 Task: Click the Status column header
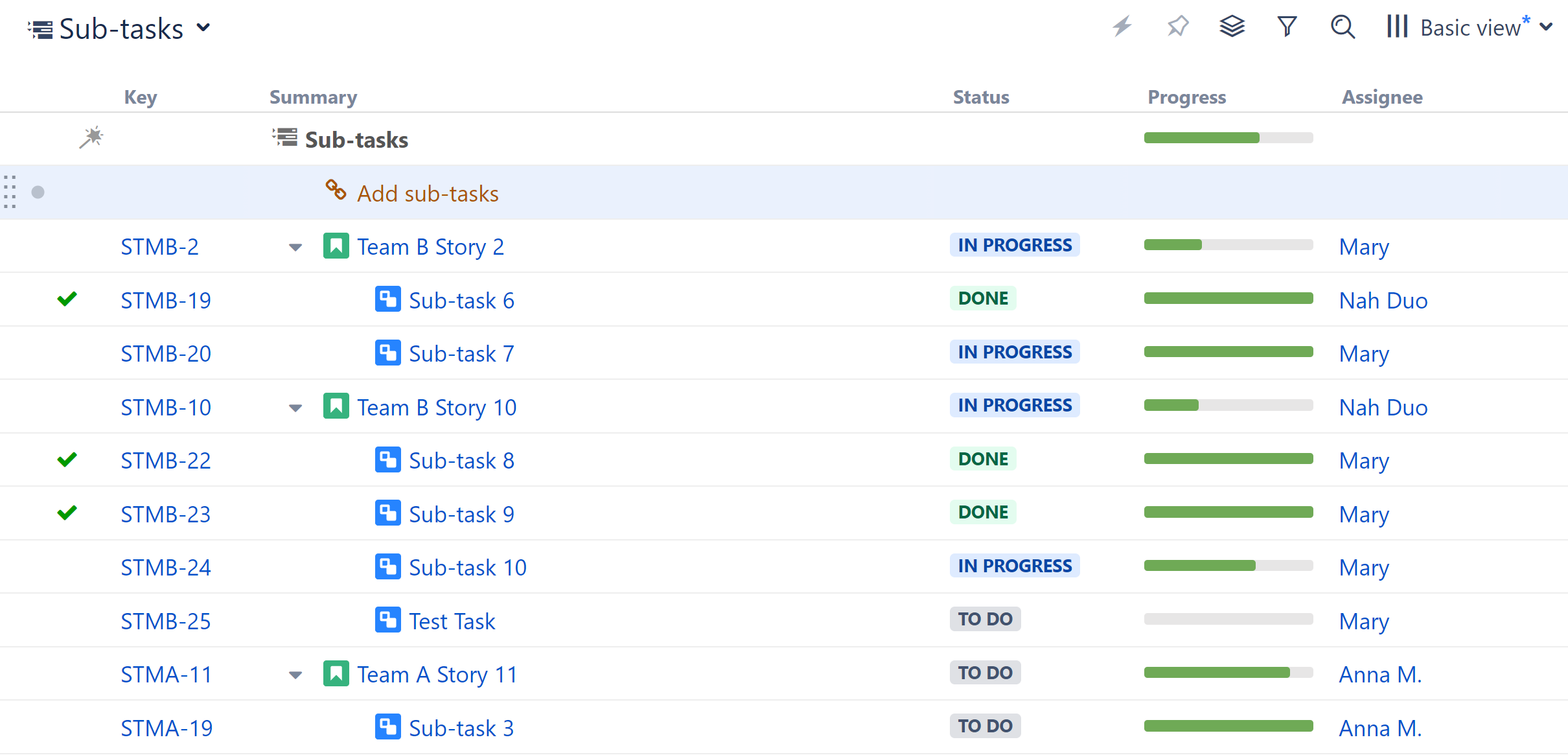coord(980,97)
